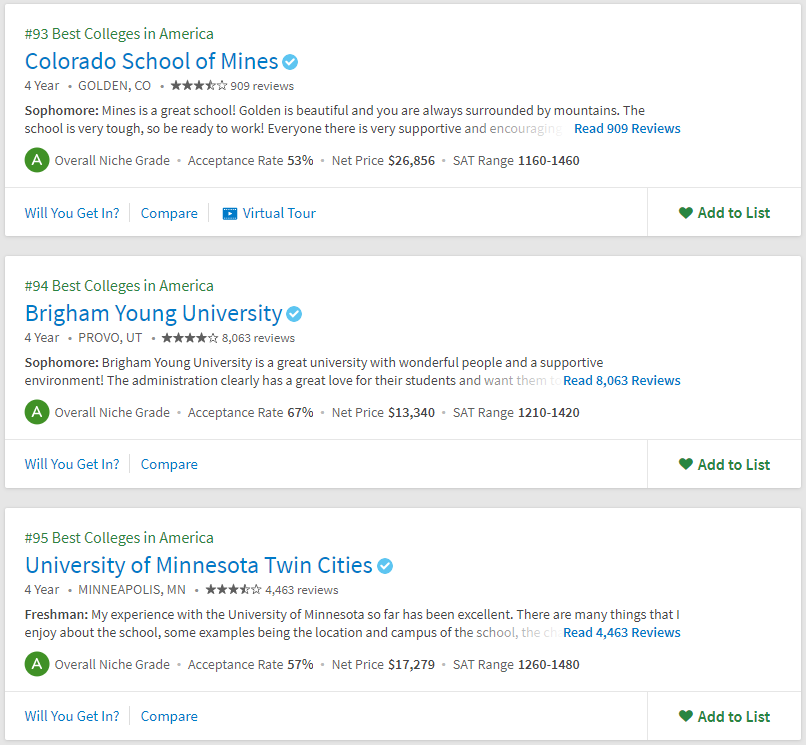Click Will You Get In? for University of Minnesota
Viewport: 806px width, 745px height.
(72, 716)
